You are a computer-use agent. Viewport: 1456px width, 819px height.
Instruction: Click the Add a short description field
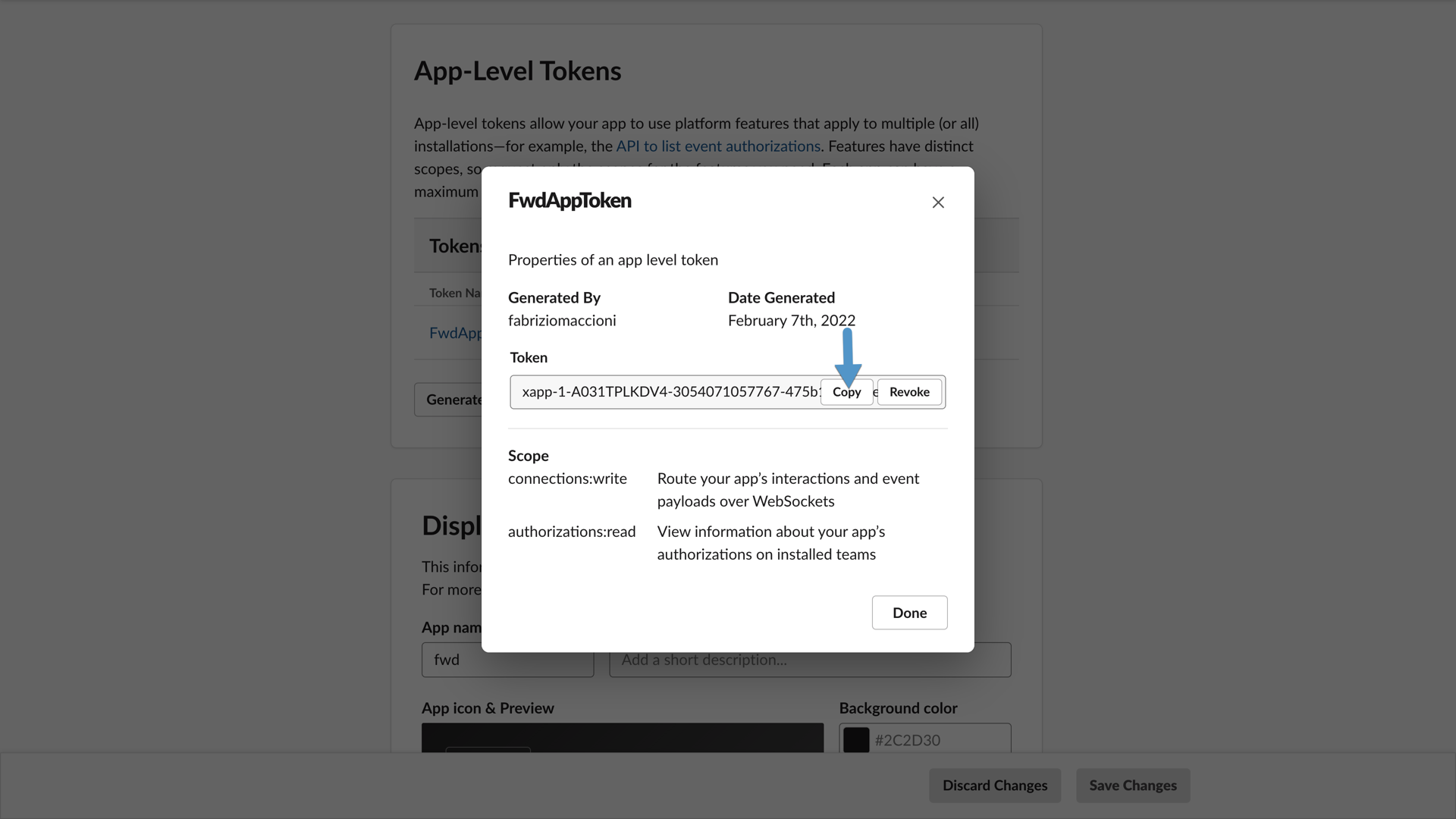pos(810,660)
